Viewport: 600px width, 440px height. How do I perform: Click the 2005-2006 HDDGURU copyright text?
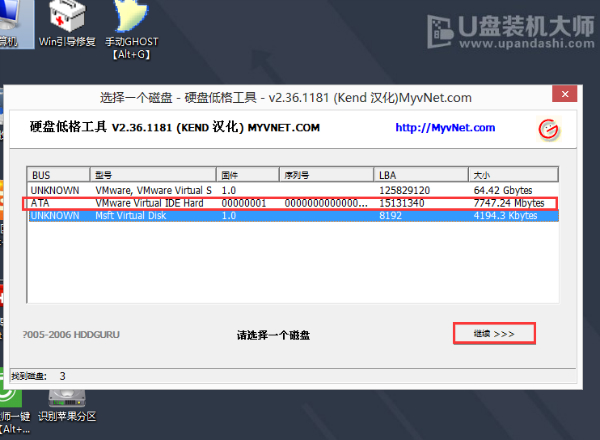[71, 334]
